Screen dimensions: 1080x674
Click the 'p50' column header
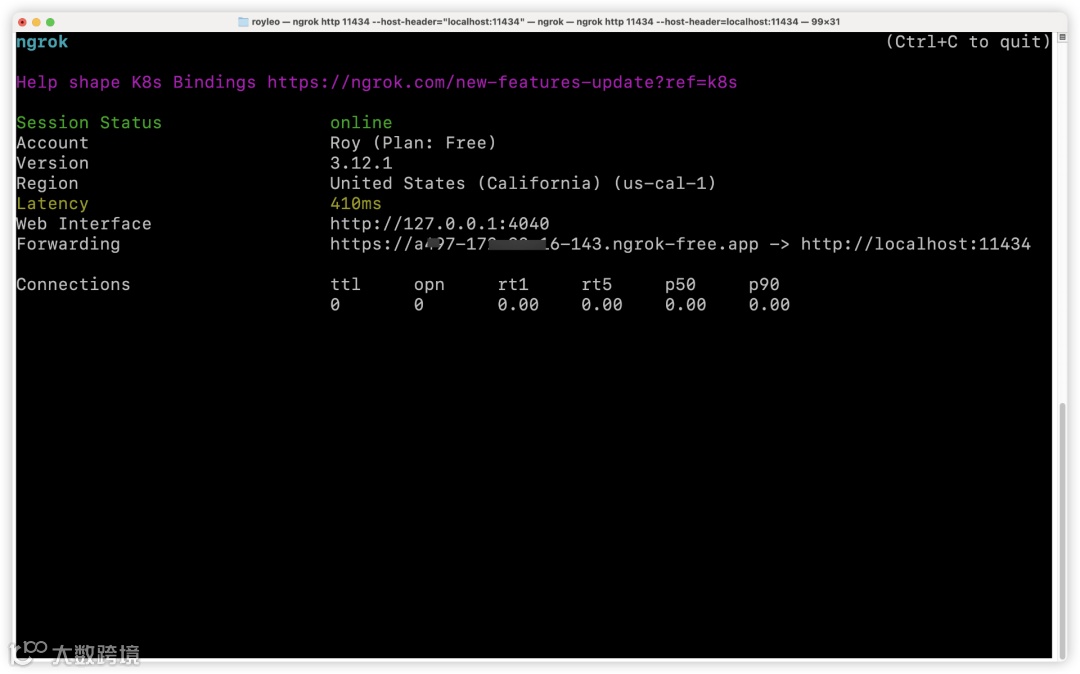[x=681, y=285]
